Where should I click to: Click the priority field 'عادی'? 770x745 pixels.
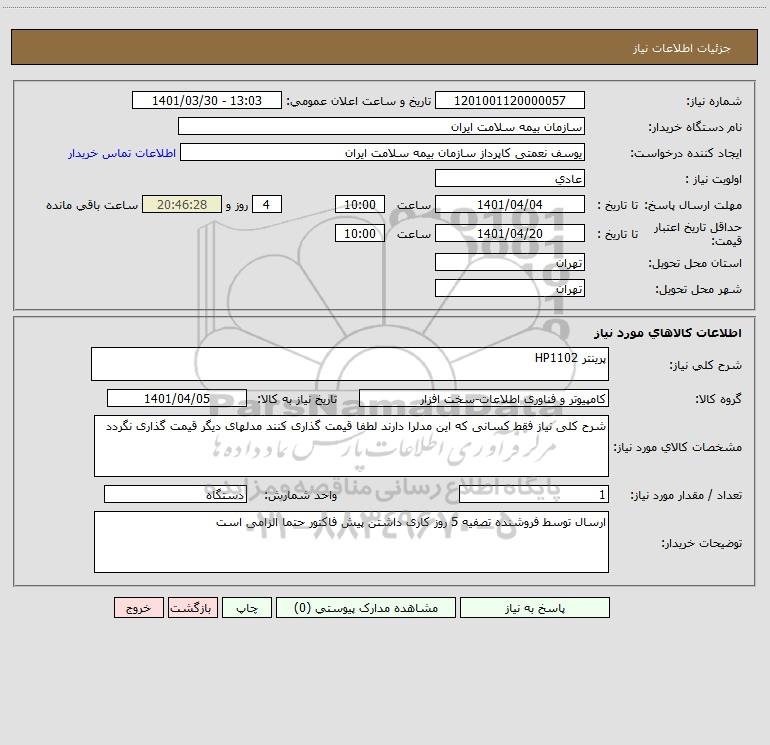510,178
